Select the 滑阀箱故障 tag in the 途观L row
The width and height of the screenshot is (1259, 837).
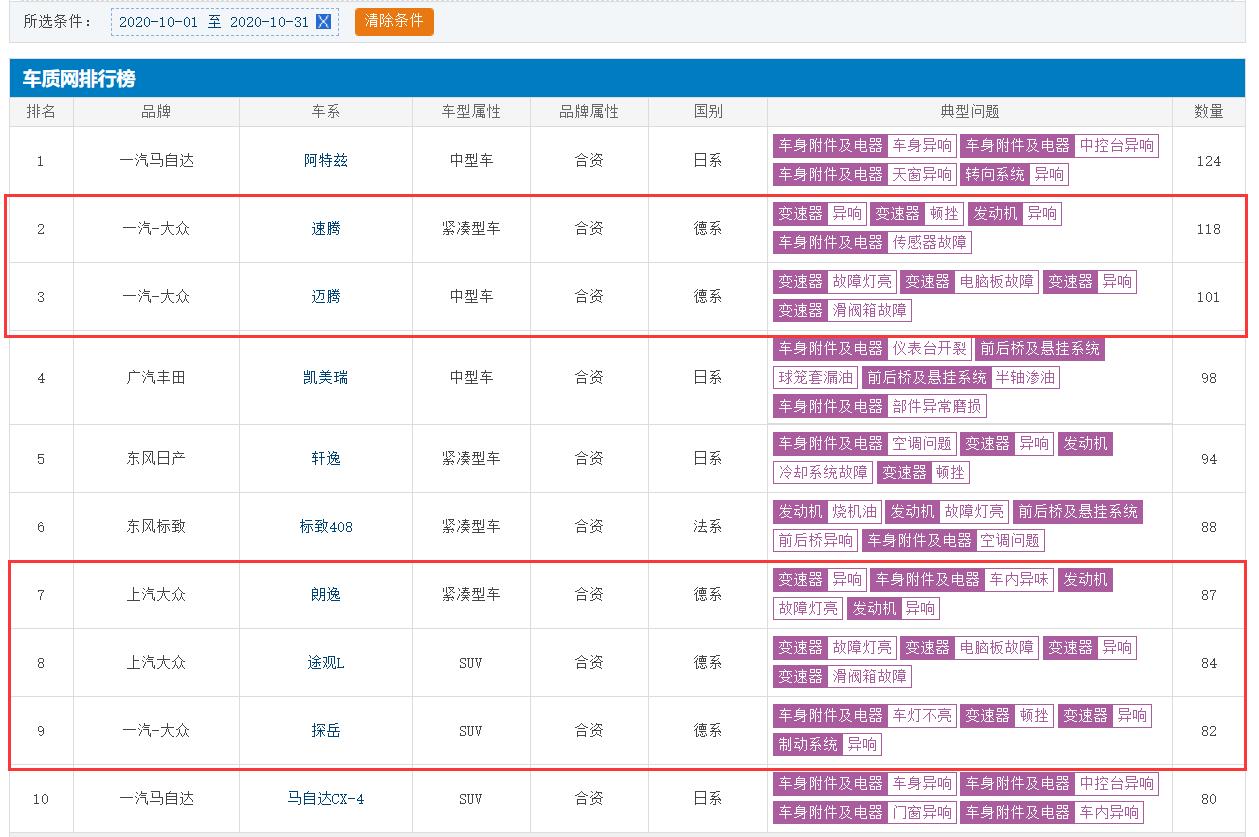(842, 676)
